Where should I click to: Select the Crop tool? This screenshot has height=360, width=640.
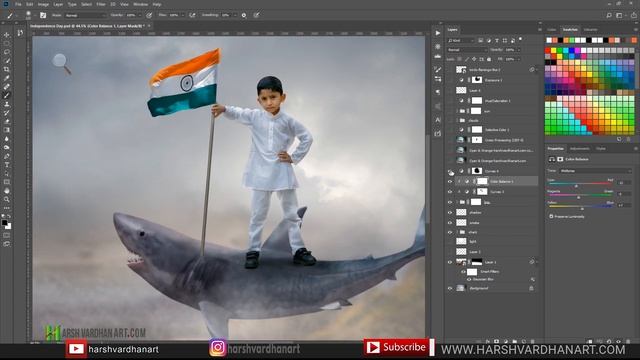[7, 69]
